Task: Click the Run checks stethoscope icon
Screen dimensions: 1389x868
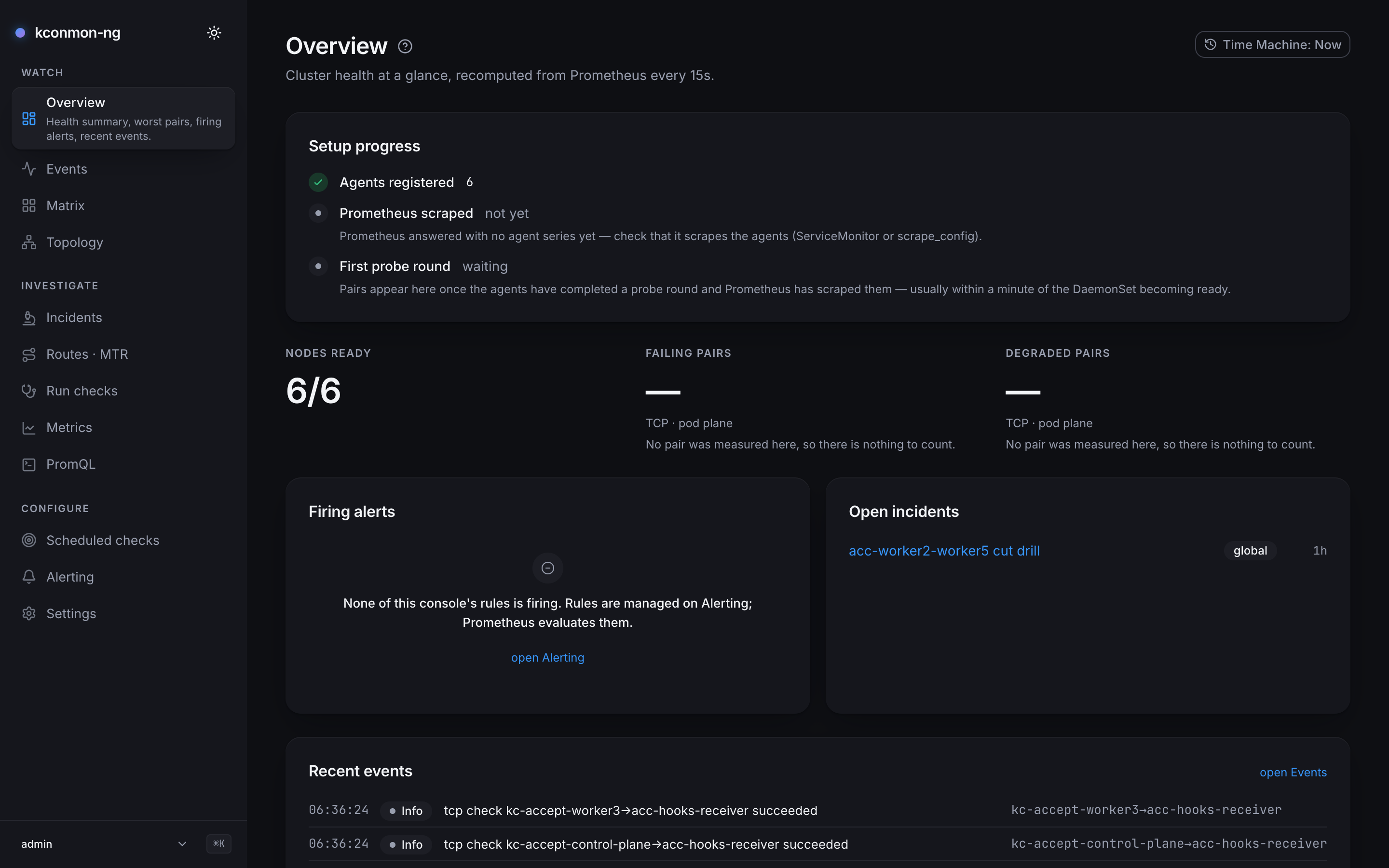Action: (x=29, y=391)
